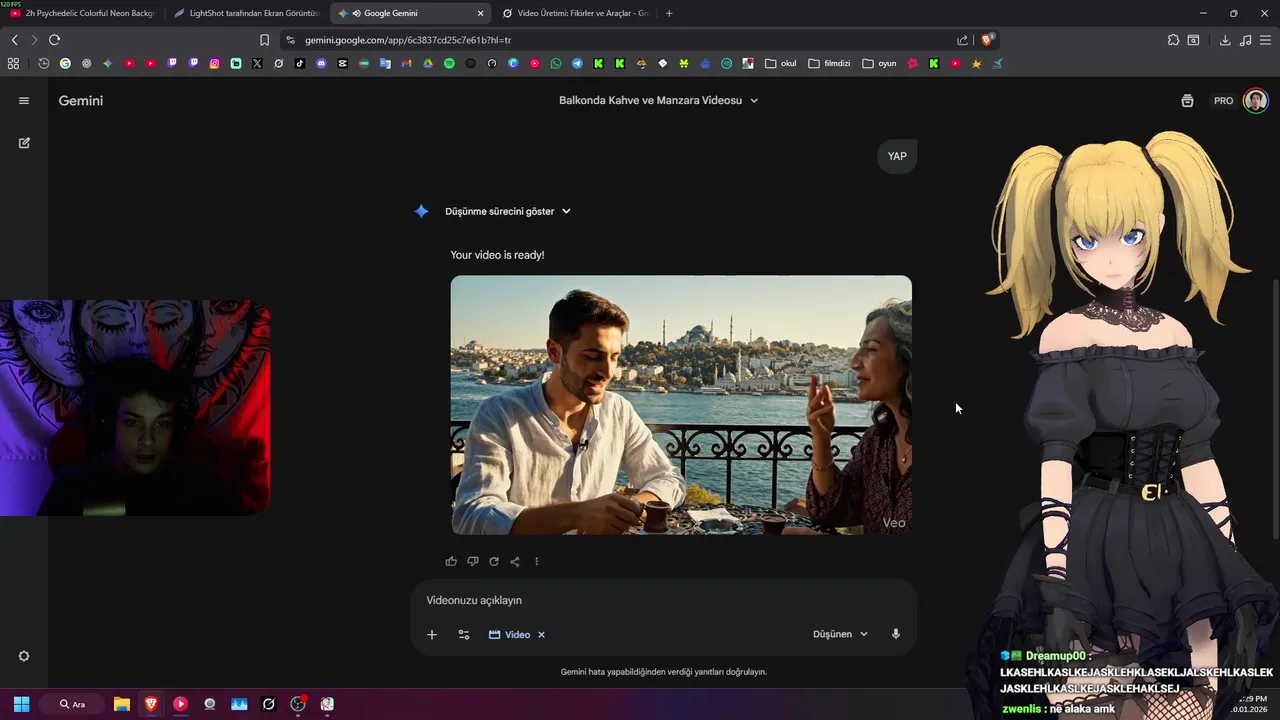The image size is (1280, 720).
Task: Start a new chat with the compose icon
Action: 24,143
